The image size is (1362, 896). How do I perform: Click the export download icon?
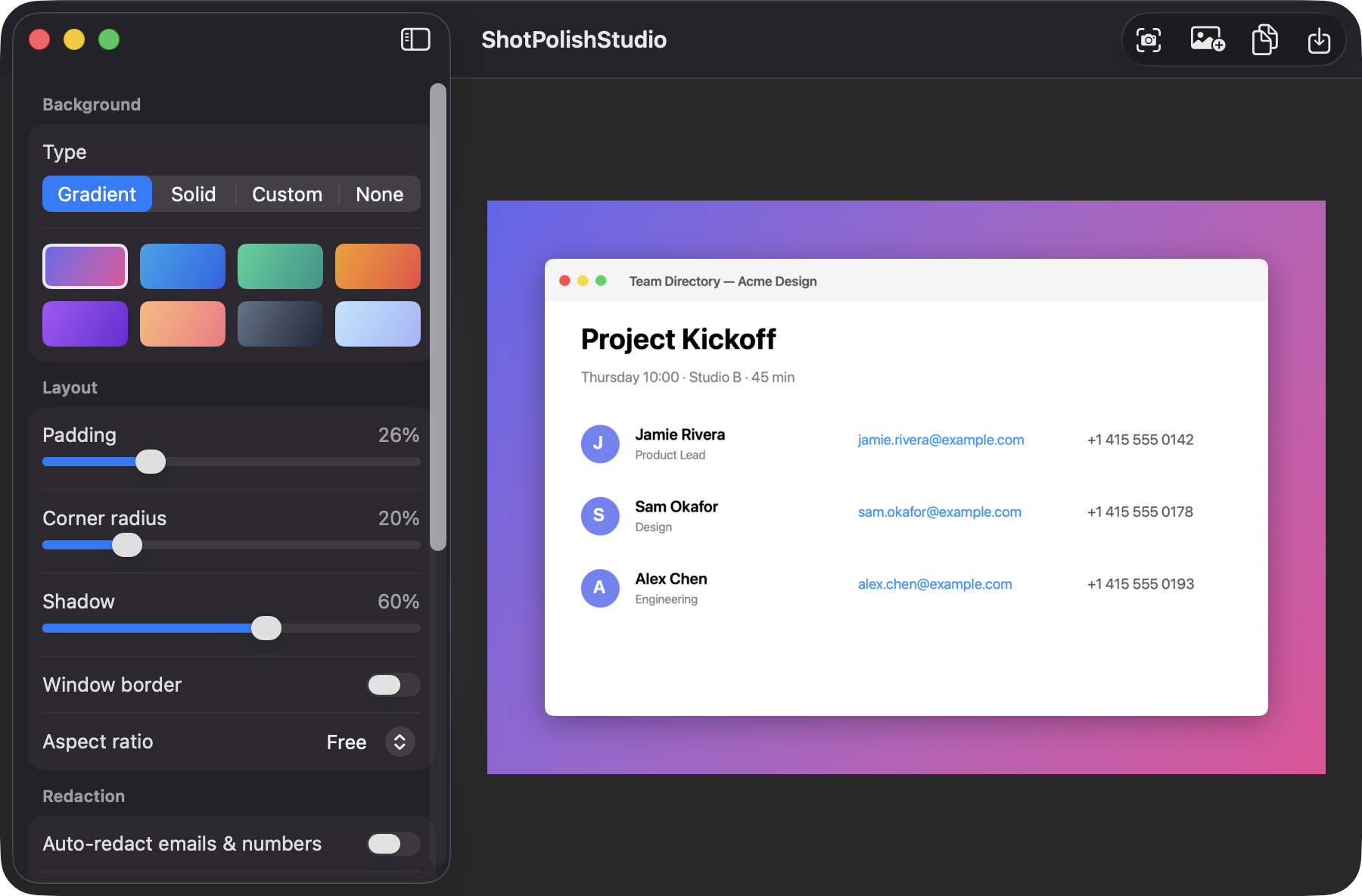1319,39
